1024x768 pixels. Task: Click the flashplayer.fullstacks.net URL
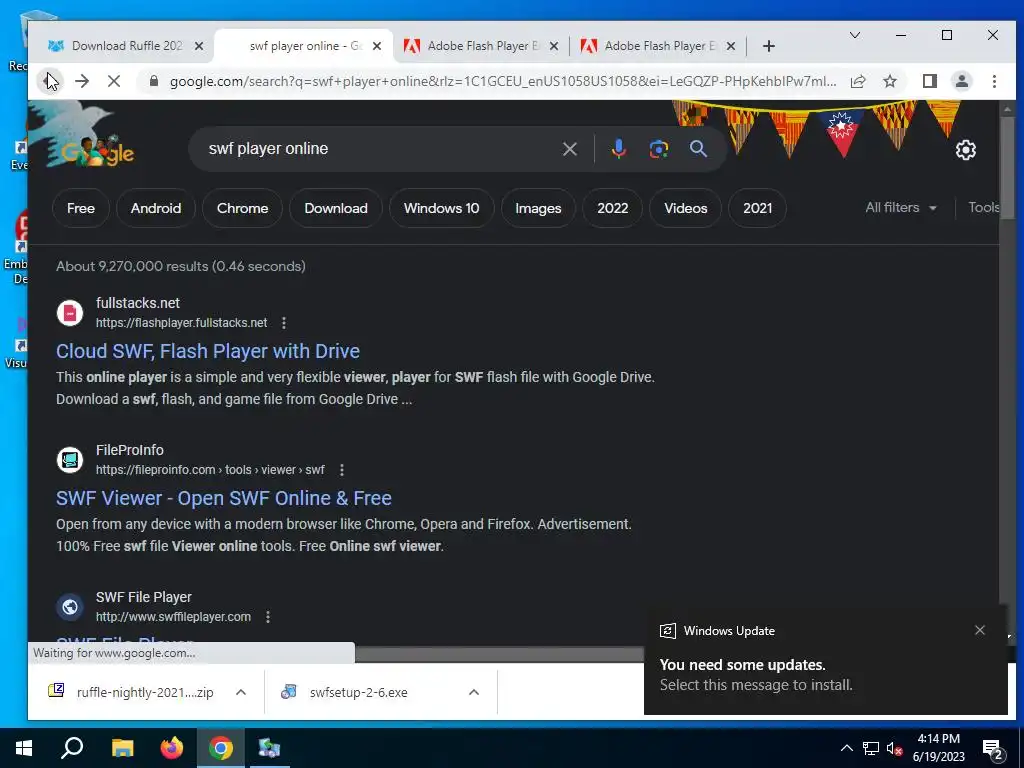(182, 323)
